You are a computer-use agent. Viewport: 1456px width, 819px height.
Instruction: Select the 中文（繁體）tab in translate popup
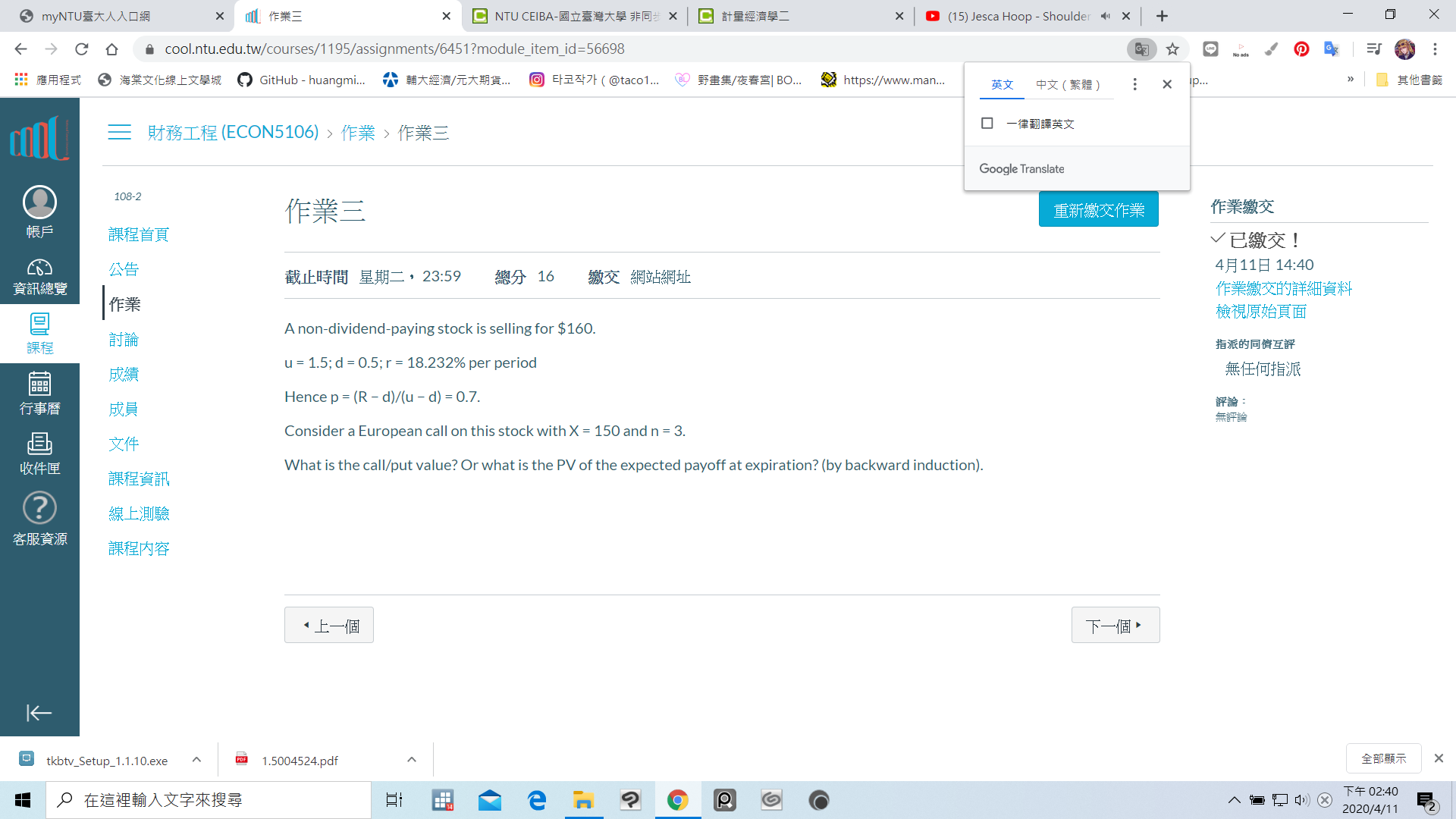(1068, 84)
